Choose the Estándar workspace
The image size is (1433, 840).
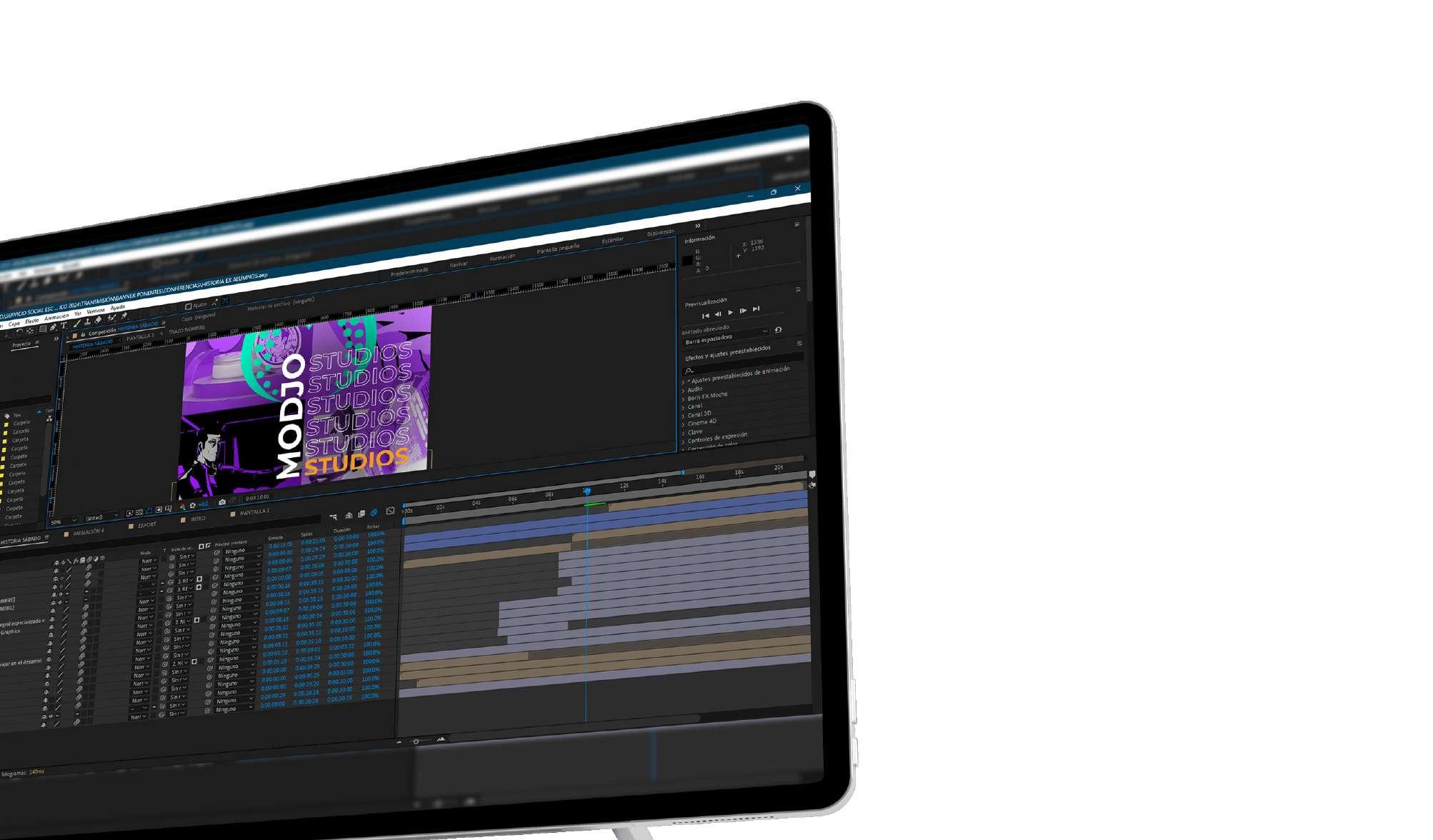(612, 240)
